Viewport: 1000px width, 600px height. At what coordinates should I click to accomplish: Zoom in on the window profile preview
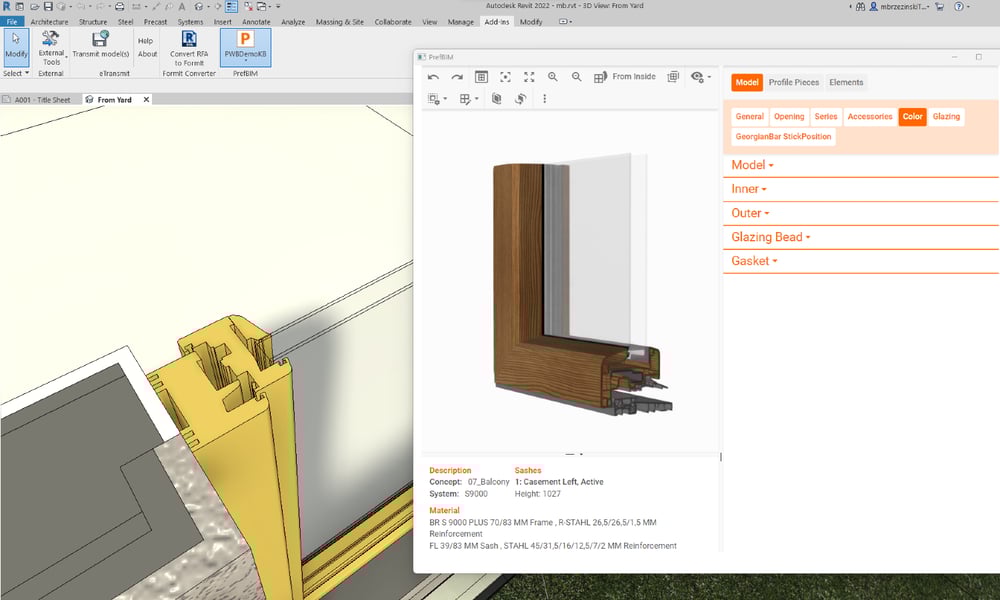553,77
